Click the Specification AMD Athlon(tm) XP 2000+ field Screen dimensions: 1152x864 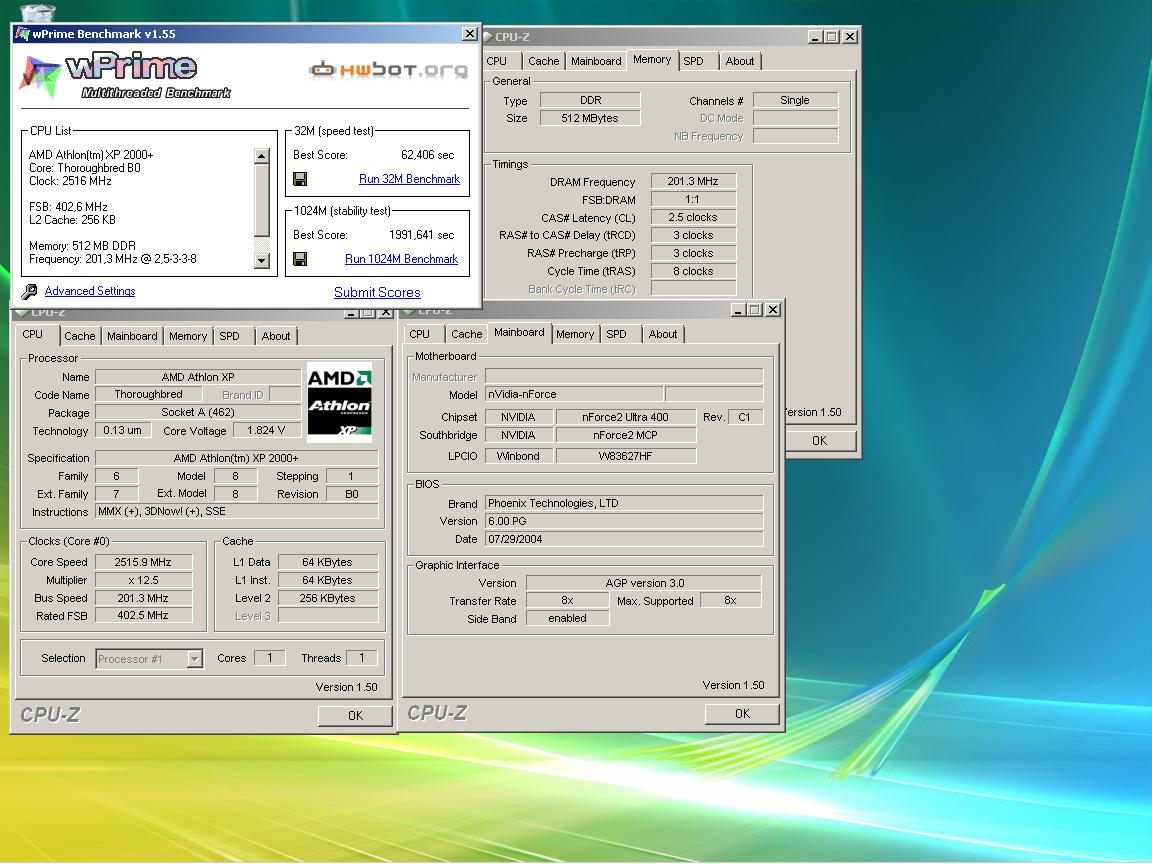point(236,458)
